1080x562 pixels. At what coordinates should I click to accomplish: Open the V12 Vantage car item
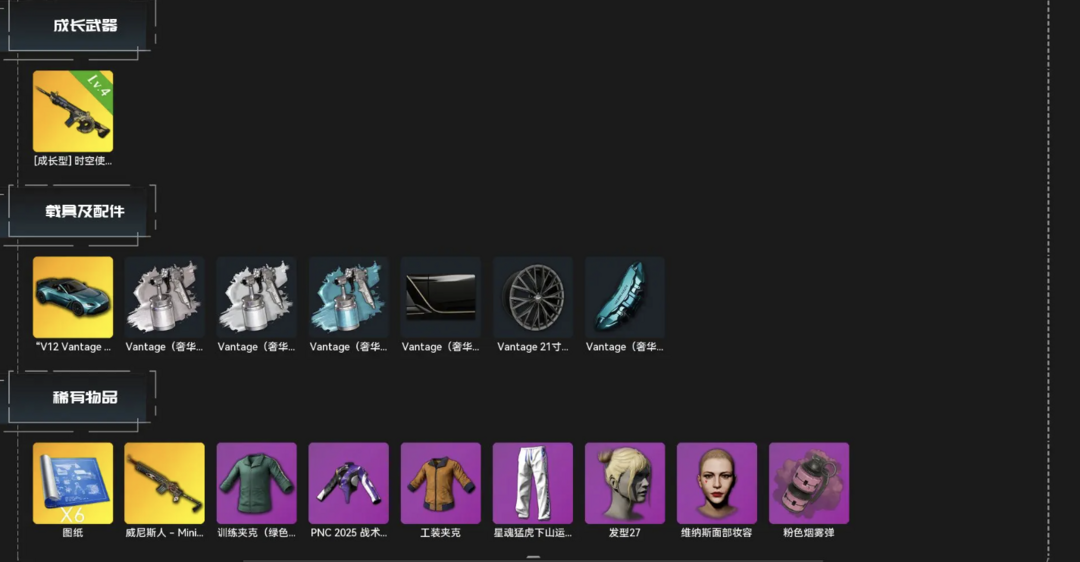(73, 298)
